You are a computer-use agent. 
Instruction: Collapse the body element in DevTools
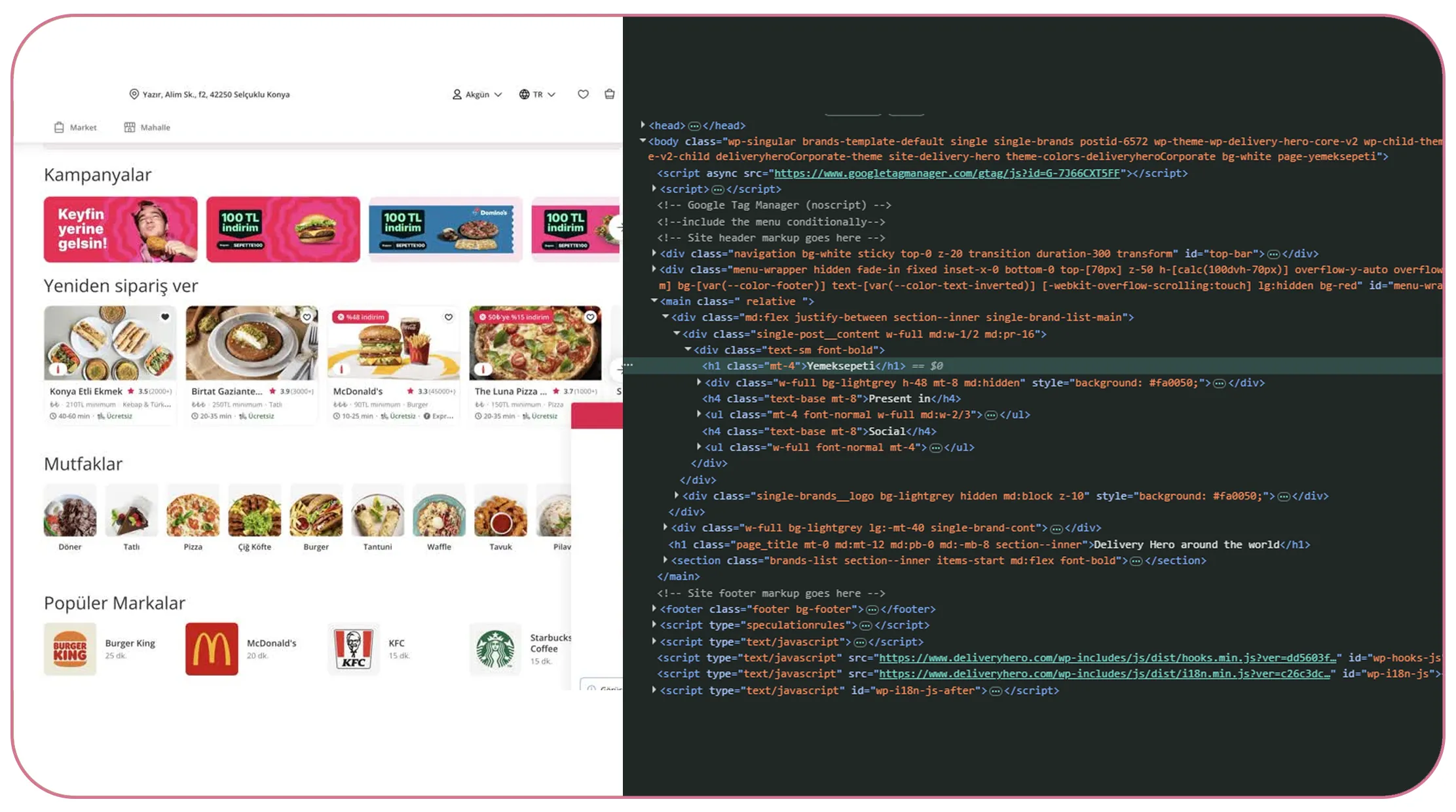coord(643,141)
